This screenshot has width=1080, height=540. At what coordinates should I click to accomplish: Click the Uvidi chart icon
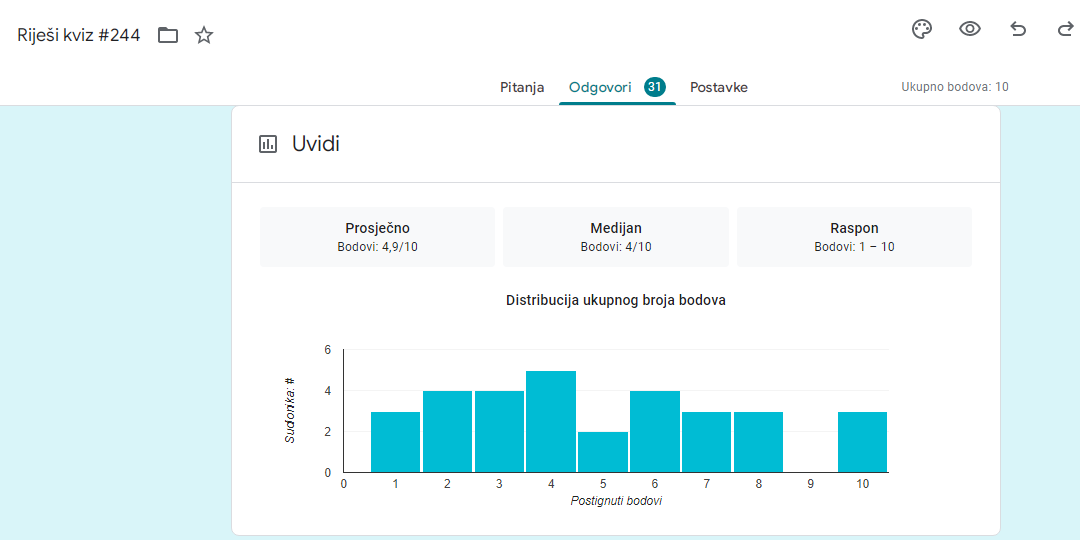pyautogui.click(x=268, y=144)
